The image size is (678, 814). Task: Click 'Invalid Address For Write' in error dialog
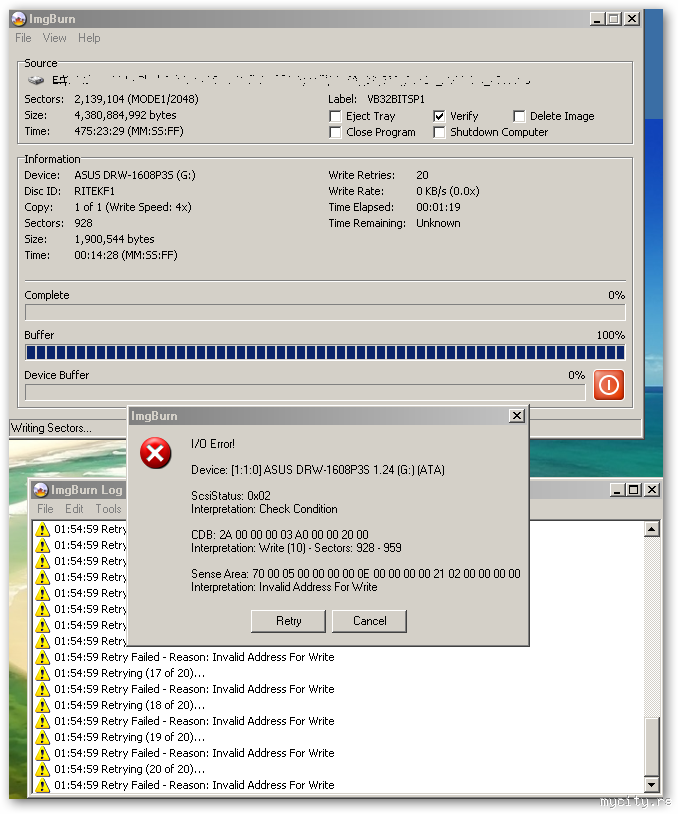tap(318, 587)
